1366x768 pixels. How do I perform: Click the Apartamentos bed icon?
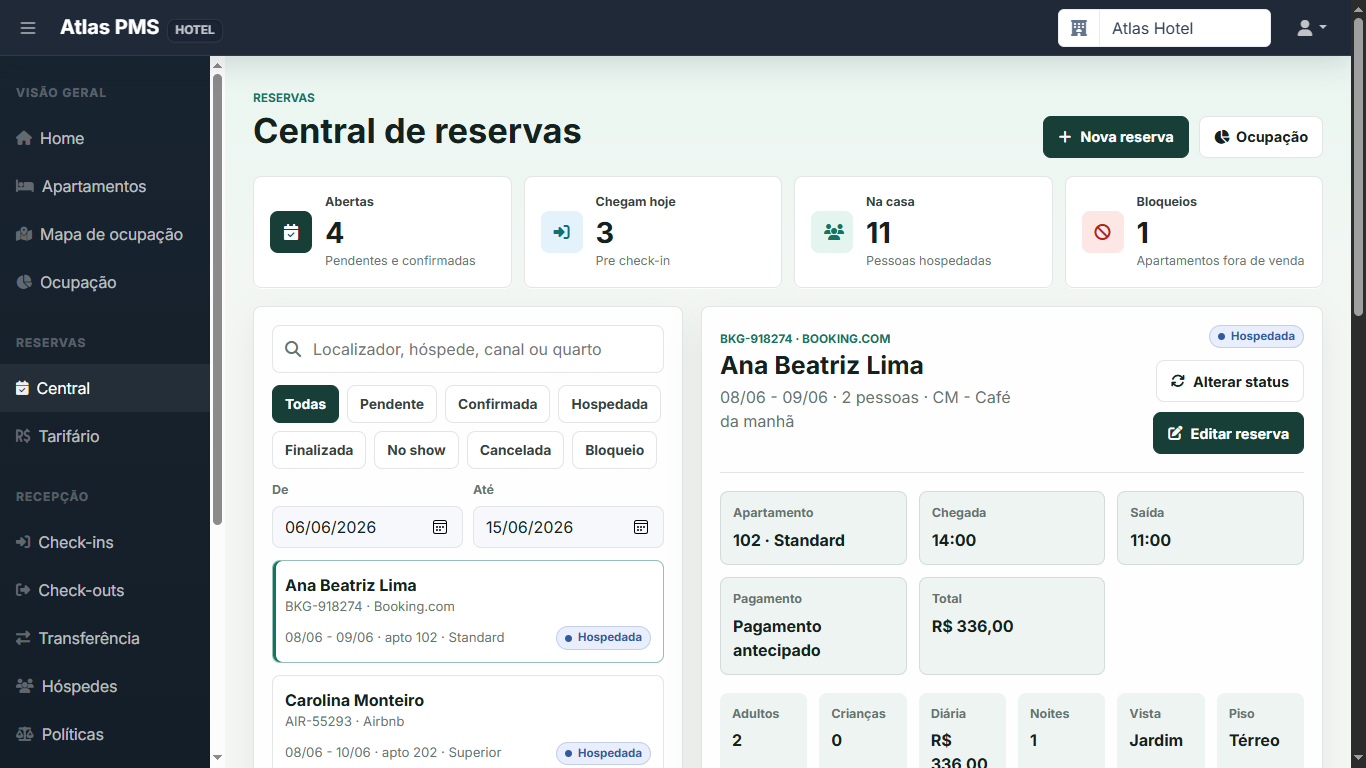tap(25, 186)
